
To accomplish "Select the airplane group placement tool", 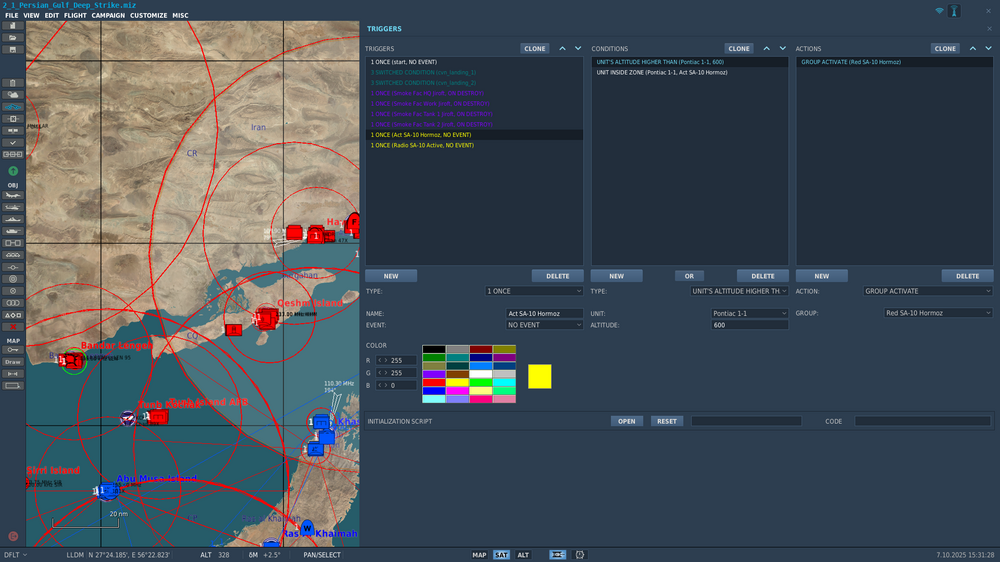I will (x=13, y=194).
